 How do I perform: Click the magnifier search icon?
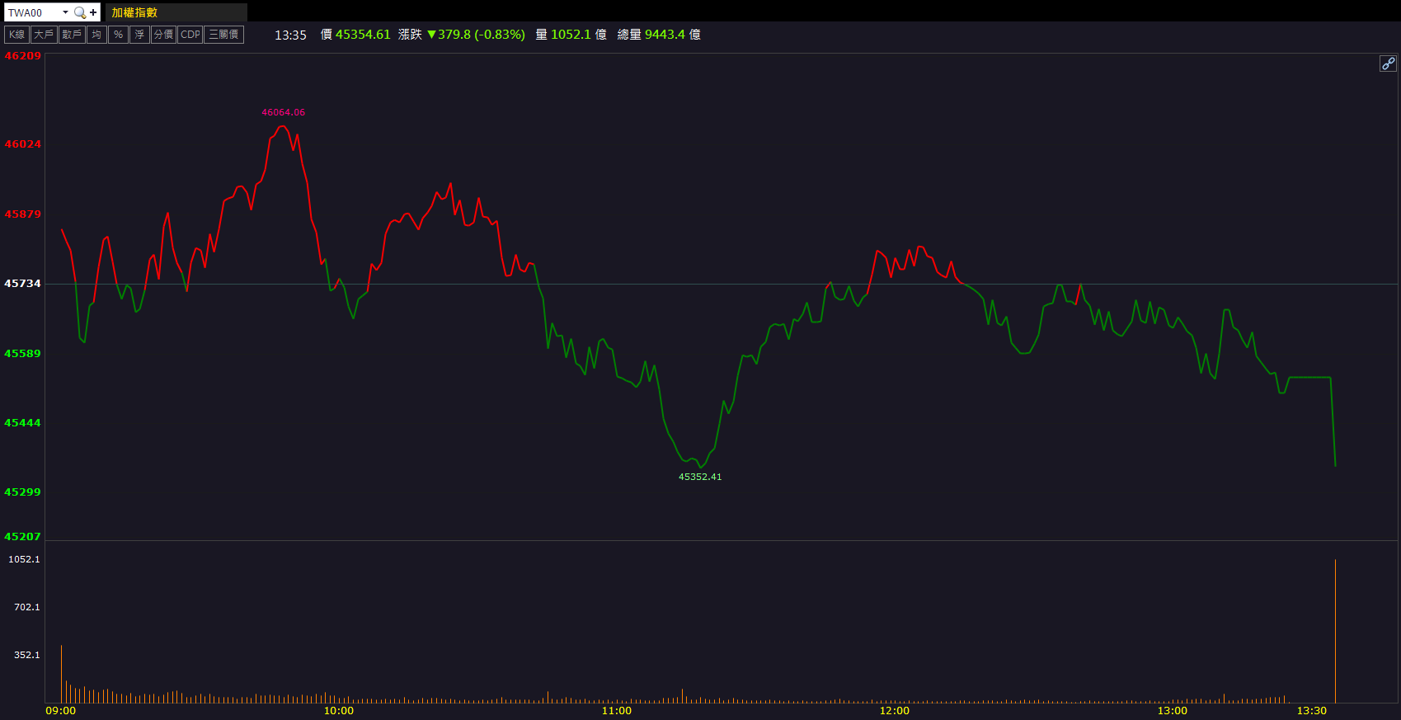coord(80,13)
